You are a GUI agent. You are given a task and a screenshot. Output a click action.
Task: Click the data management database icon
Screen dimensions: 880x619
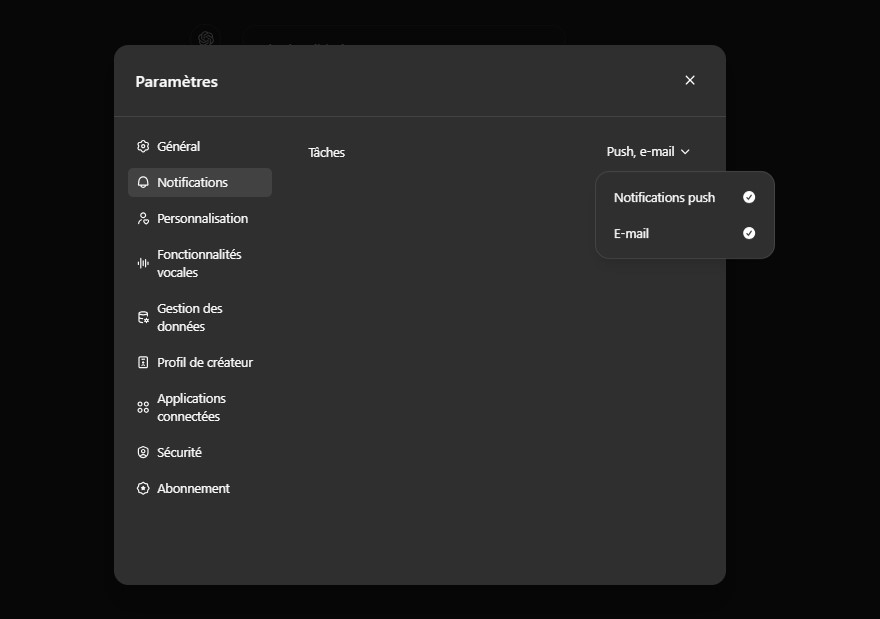tap(143, 317)
